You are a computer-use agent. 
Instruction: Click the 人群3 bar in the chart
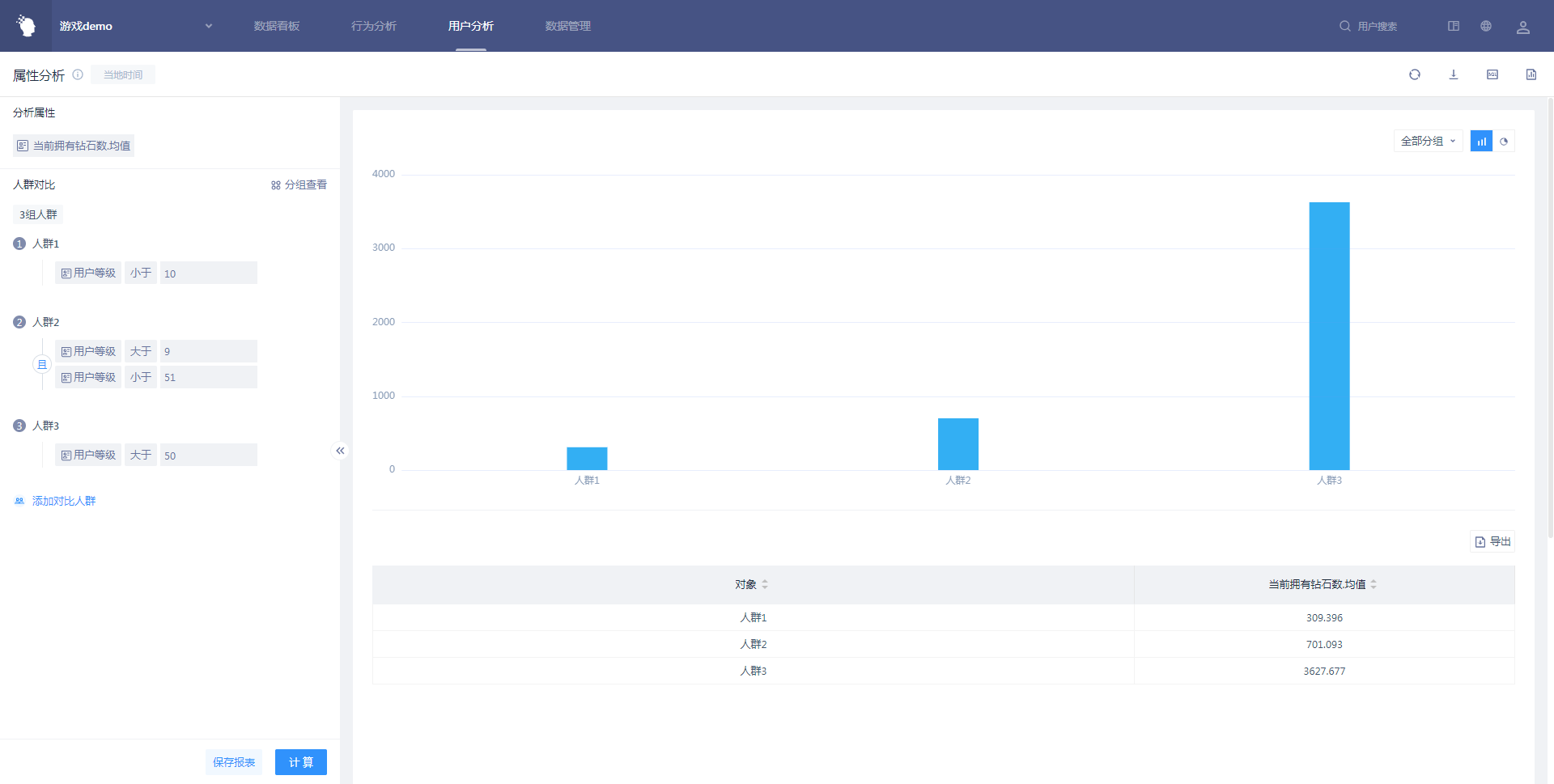1329,336
